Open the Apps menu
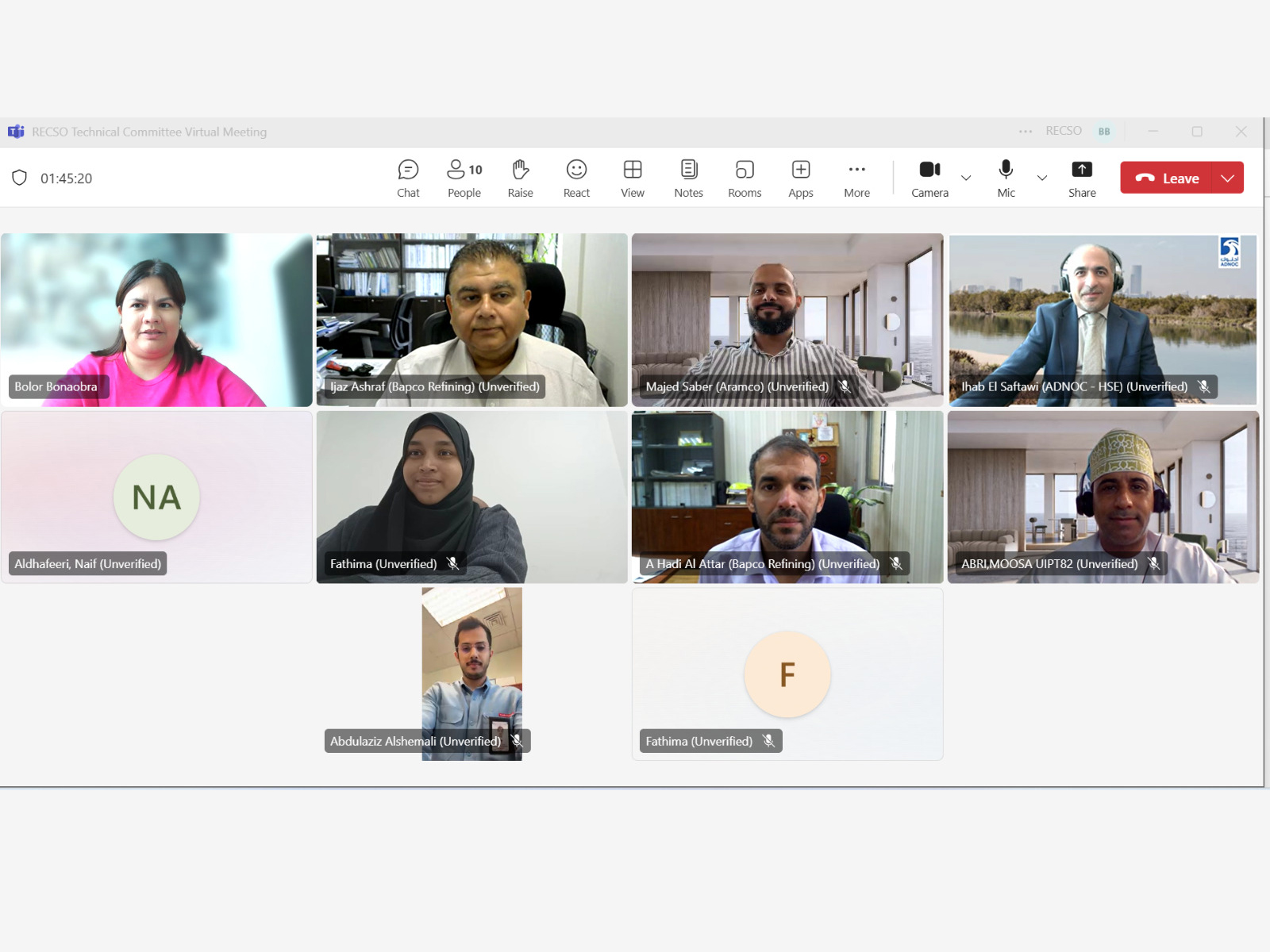1270x952 pixels. pyautogui.click(x=801, y=178)
